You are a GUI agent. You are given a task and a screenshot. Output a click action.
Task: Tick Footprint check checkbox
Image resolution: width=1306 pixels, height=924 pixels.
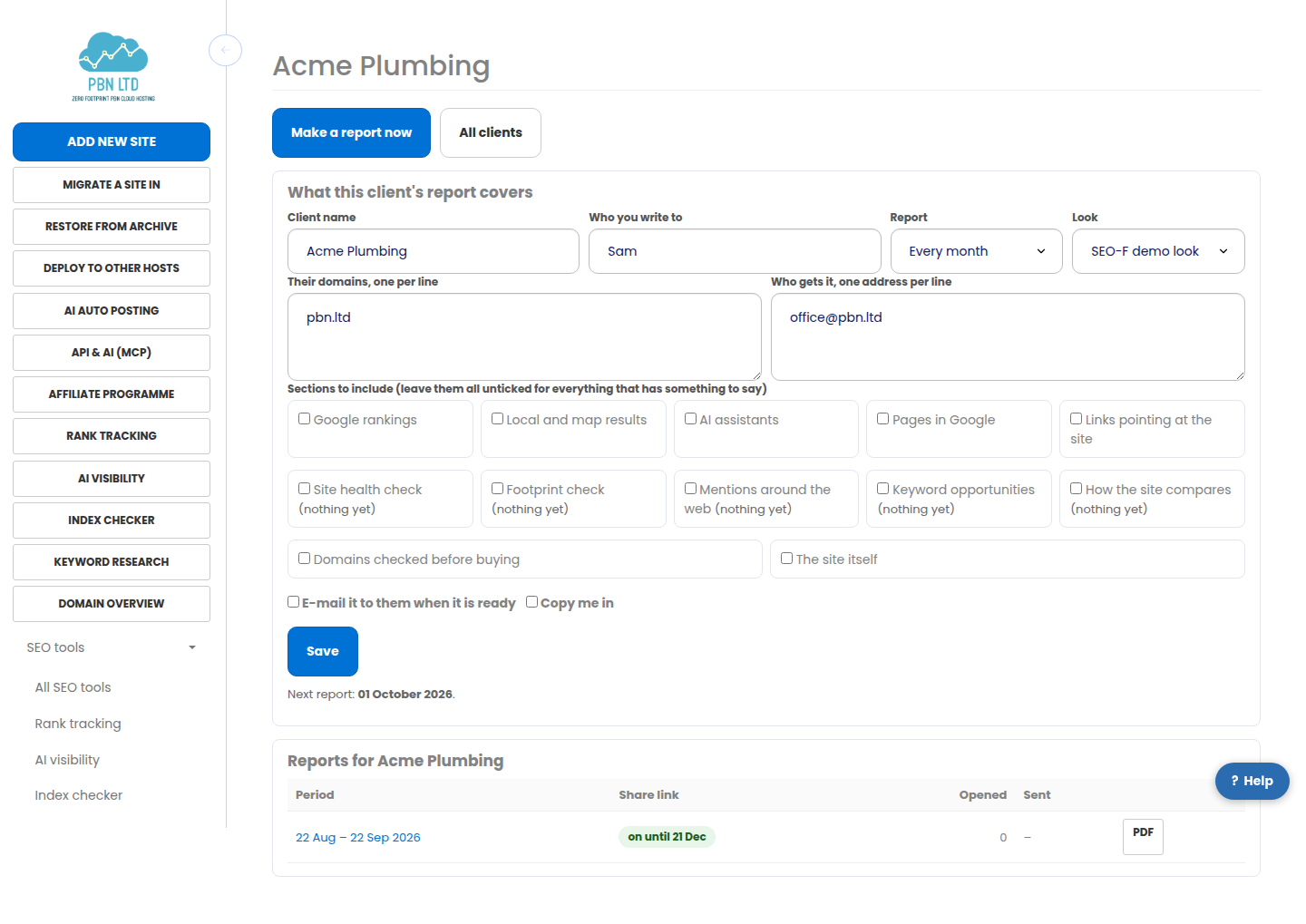(x=497, y=489)
